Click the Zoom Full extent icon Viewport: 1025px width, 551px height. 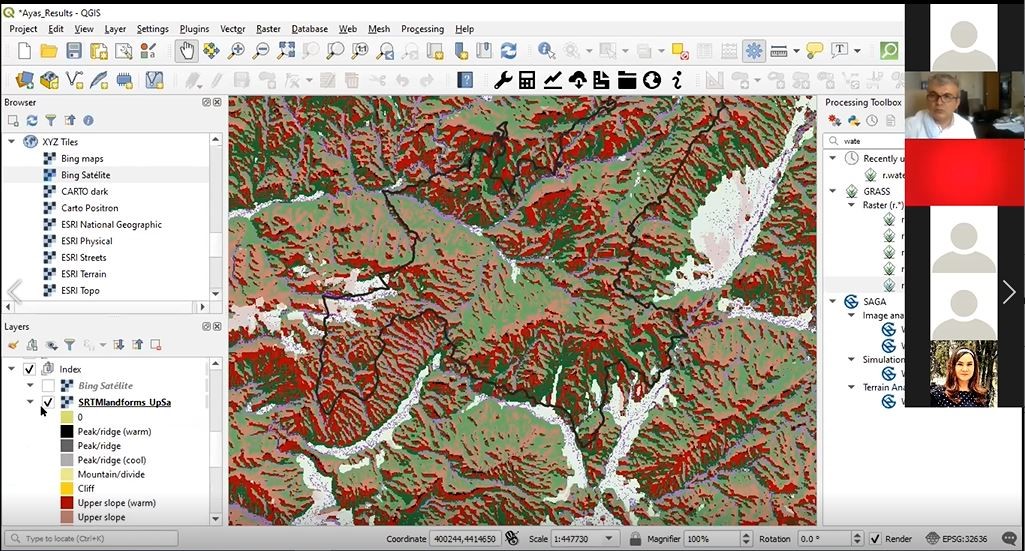[286, 50]
